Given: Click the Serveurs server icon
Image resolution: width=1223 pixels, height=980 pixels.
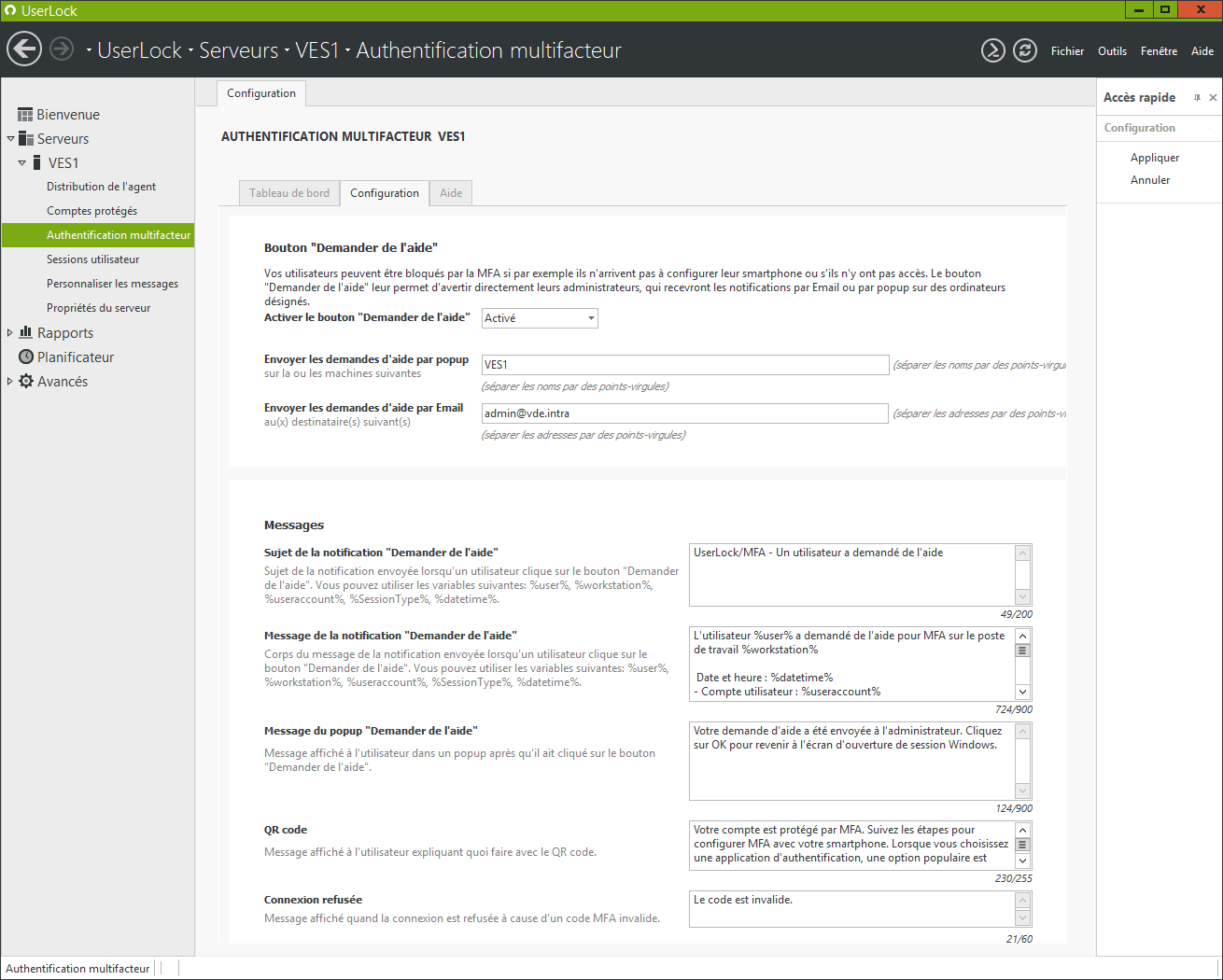Looking at the screenshot, I should click(26, 138).
